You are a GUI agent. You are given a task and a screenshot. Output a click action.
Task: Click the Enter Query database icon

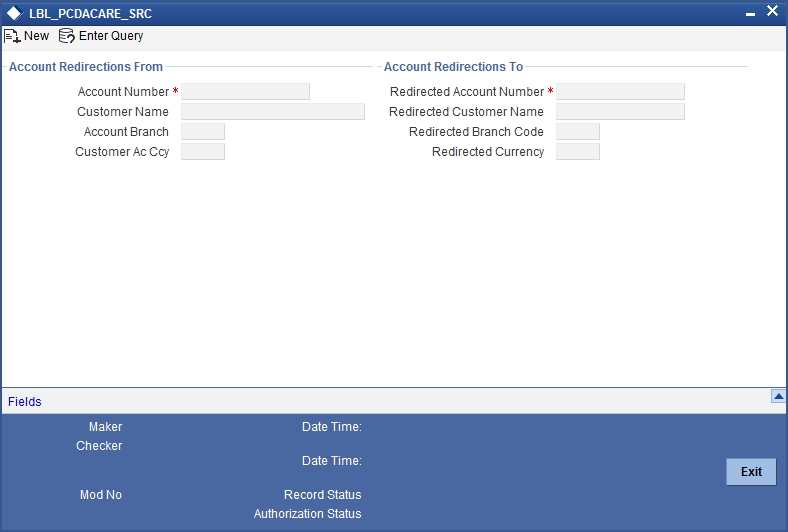coord(67,36)
